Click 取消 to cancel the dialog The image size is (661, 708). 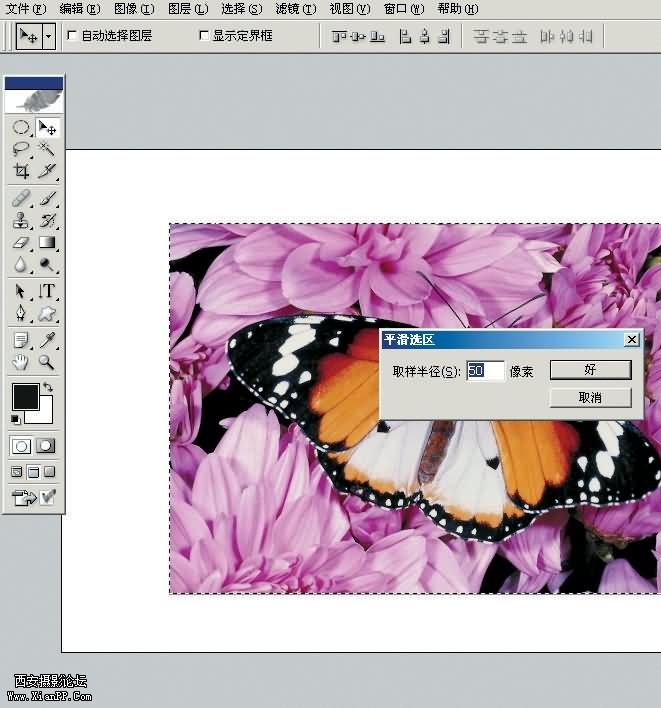591,398
